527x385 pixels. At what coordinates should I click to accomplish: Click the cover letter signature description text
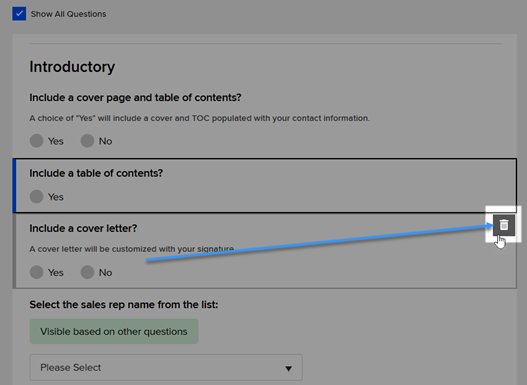(132, 249)
